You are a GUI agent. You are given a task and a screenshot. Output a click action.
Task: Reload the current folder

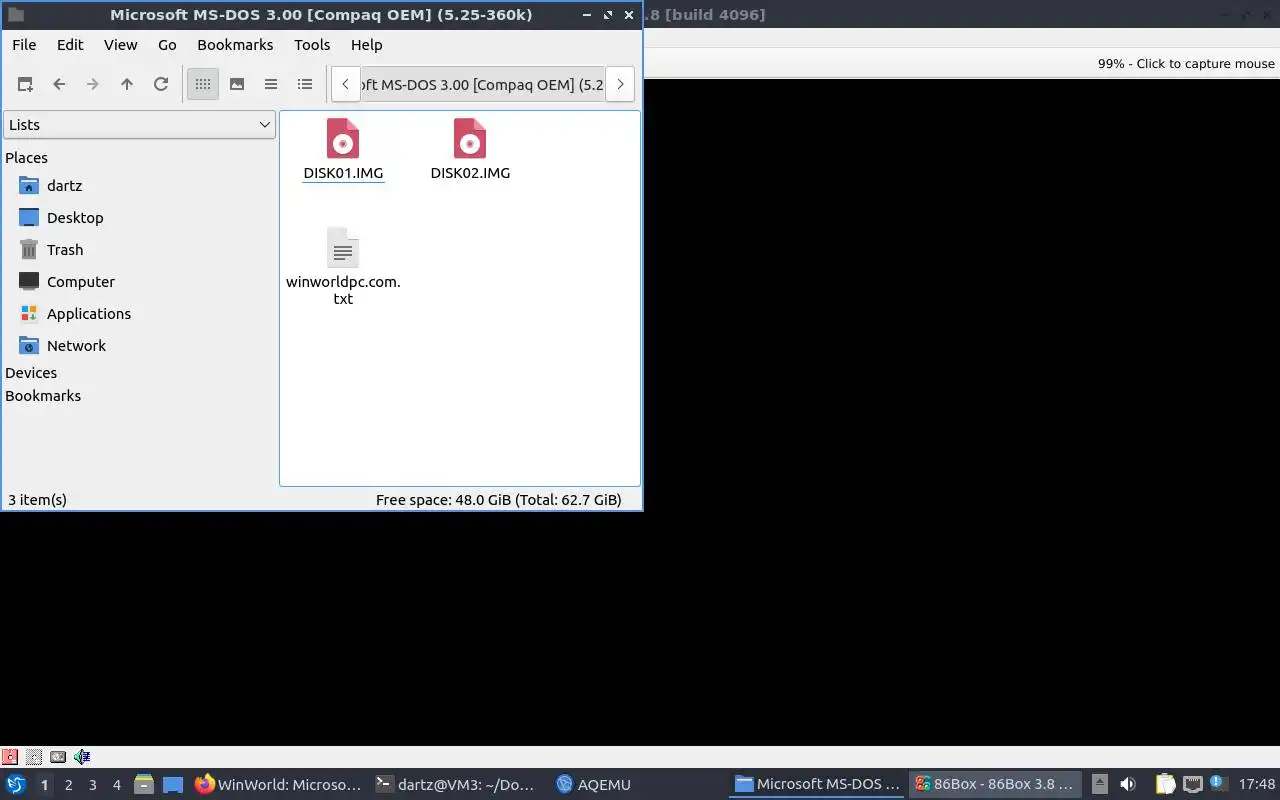[x=161, y=84]
